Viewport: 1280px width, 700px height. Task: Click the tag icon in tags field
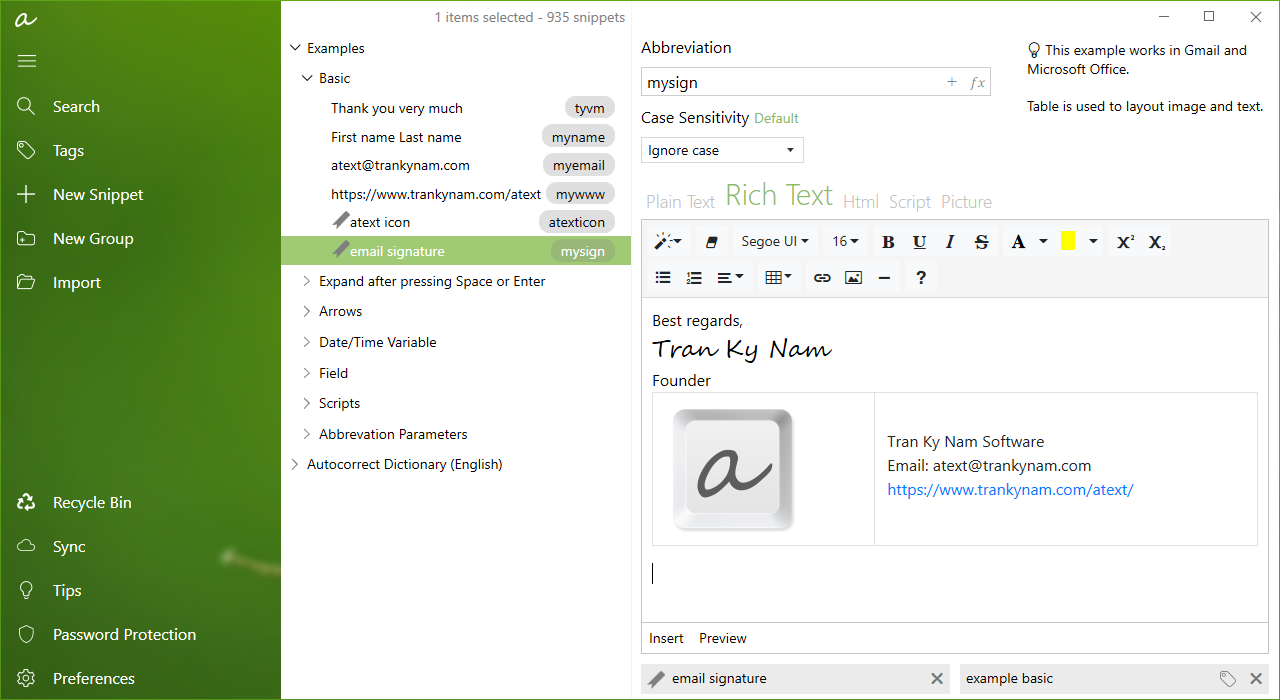coord(1228,679)
